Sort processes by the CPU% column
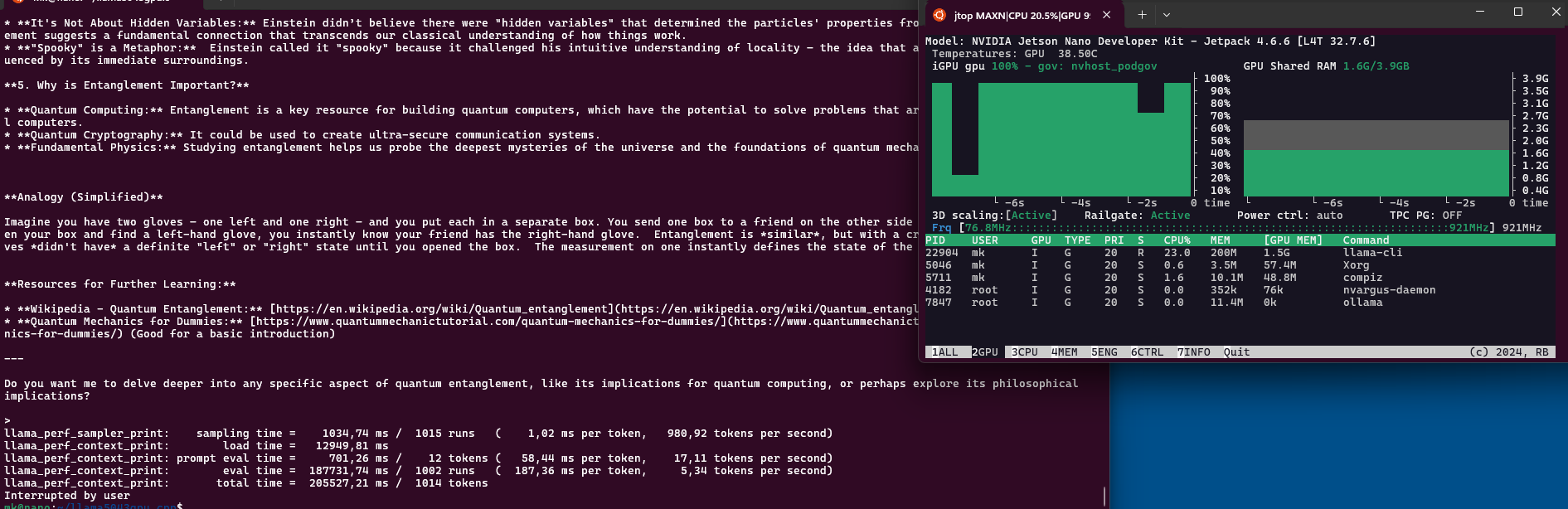Viewport: 1568px width, 509px height. tap(1177, 240)
